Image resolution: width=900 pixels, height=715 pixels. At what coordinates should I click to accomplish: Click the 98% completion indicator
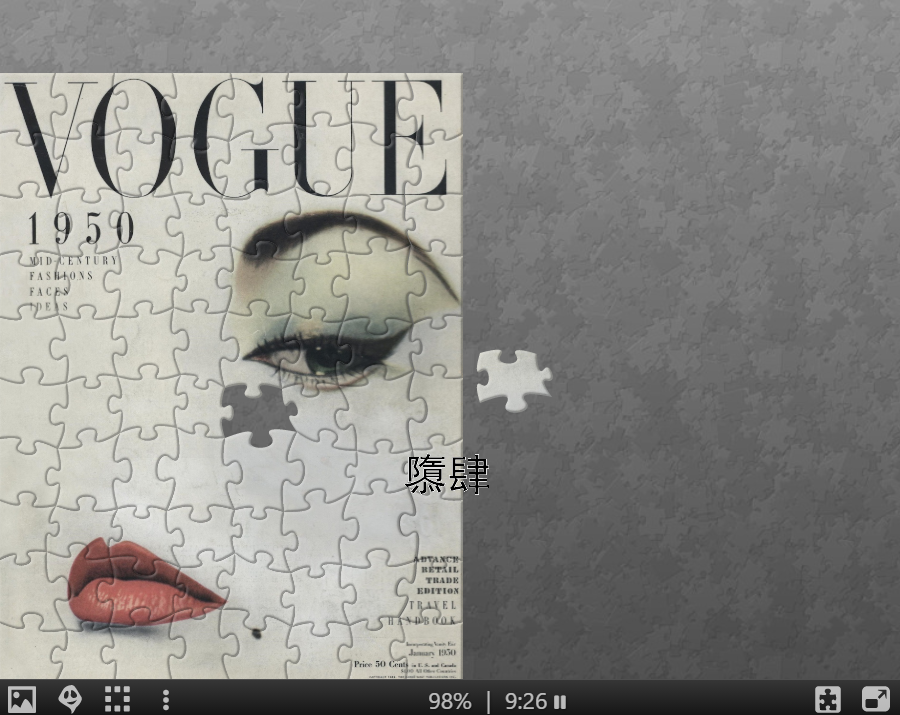(x=450, y=701)
